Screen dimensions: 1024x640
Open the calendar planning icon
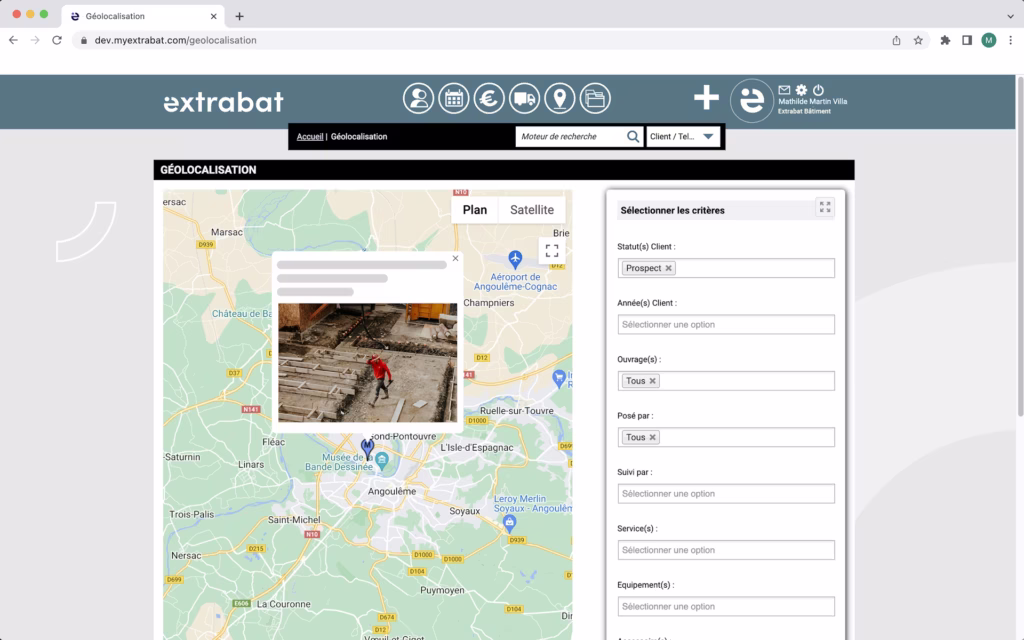(453, 99)
